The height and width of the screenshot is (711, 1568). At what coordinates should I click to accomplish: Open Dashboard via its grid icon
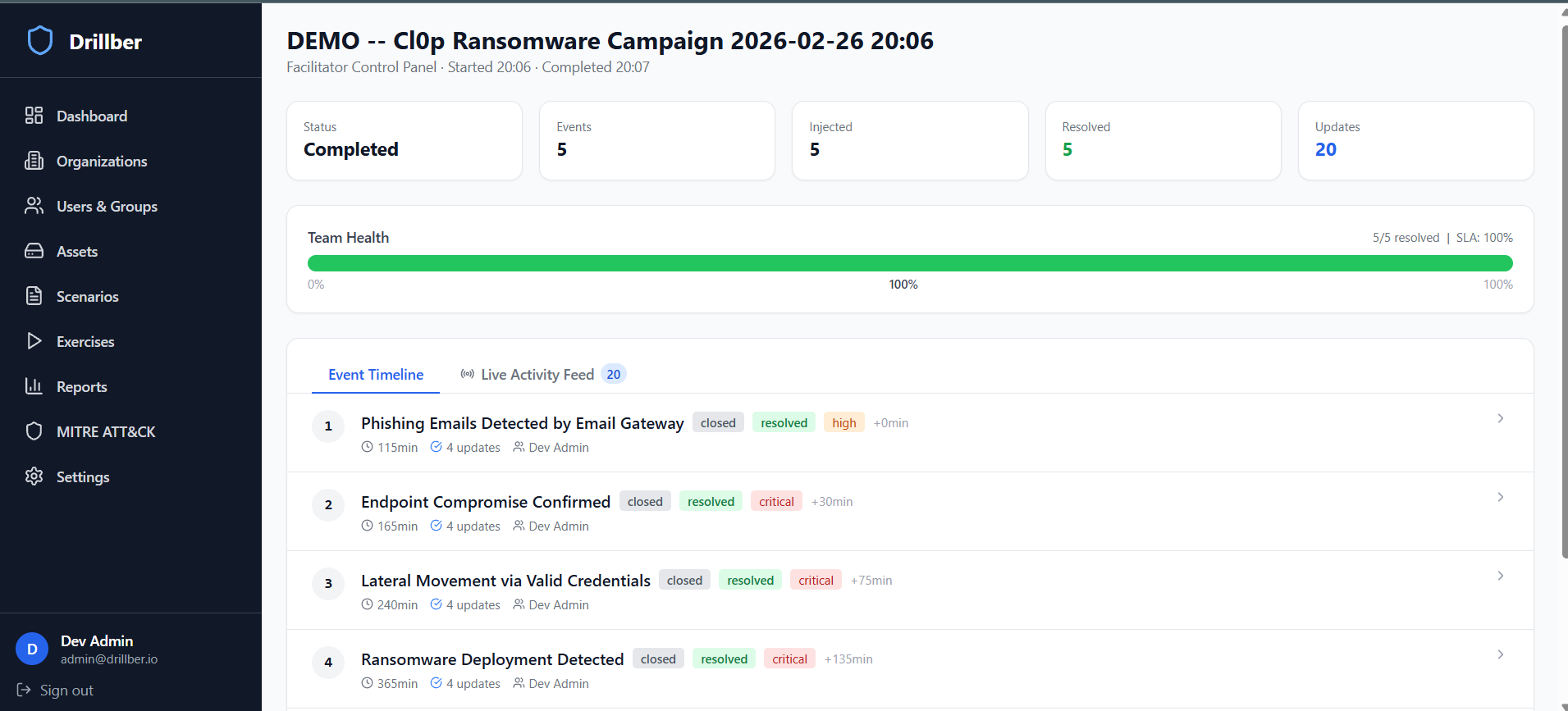tap(34, 116)
